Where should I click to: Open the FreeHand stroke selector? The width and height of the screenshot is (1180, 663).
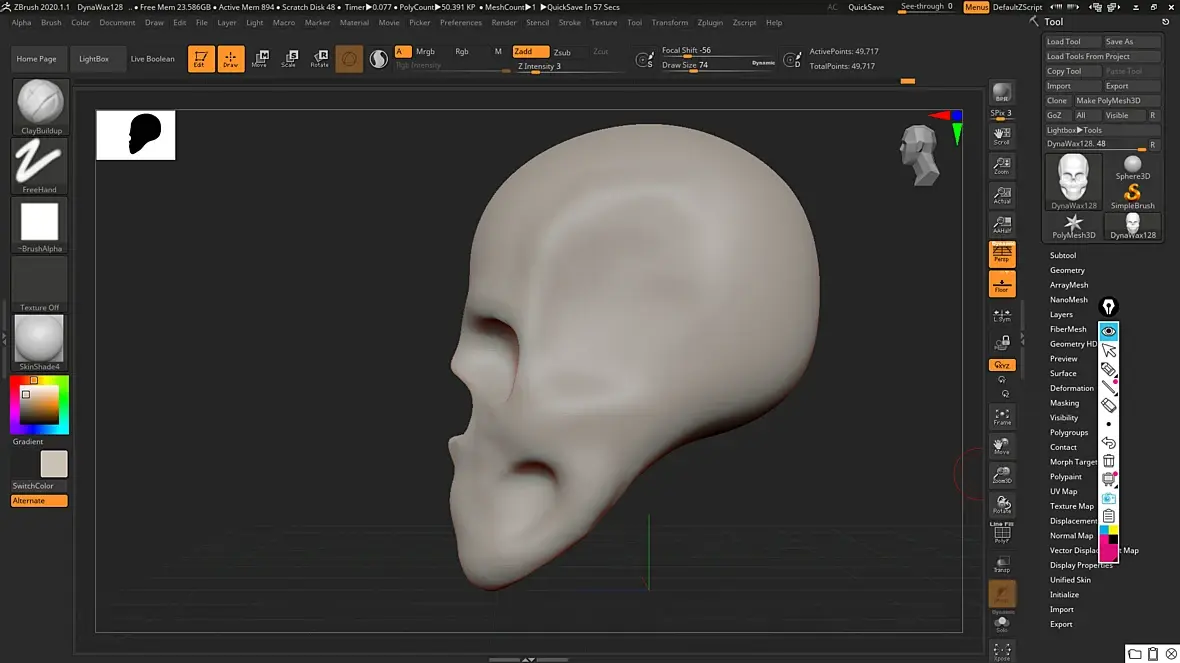click(40, 166)
